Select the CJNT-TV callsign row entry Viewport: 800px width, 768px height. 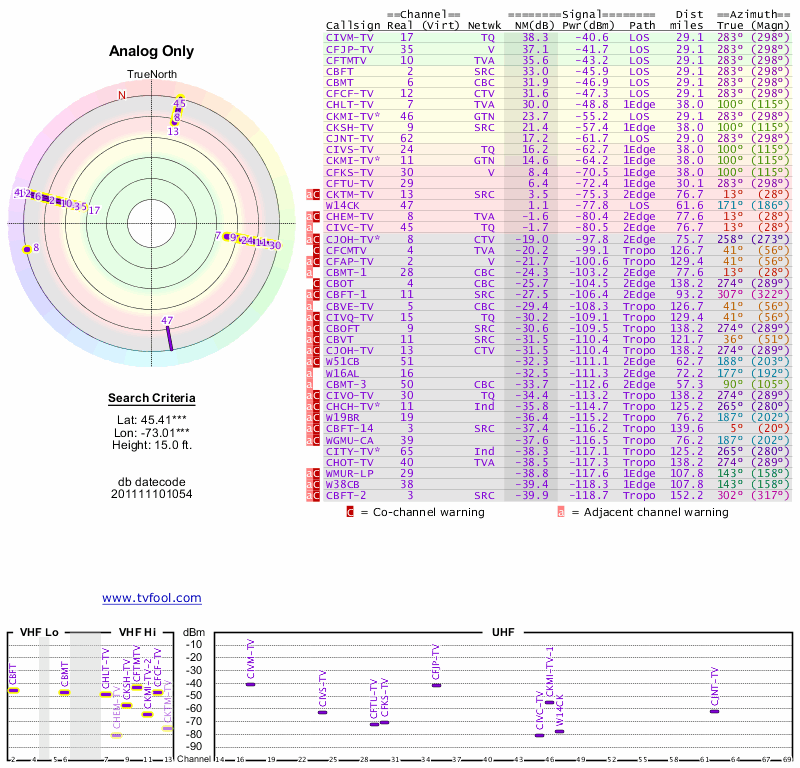pos(350,138)
